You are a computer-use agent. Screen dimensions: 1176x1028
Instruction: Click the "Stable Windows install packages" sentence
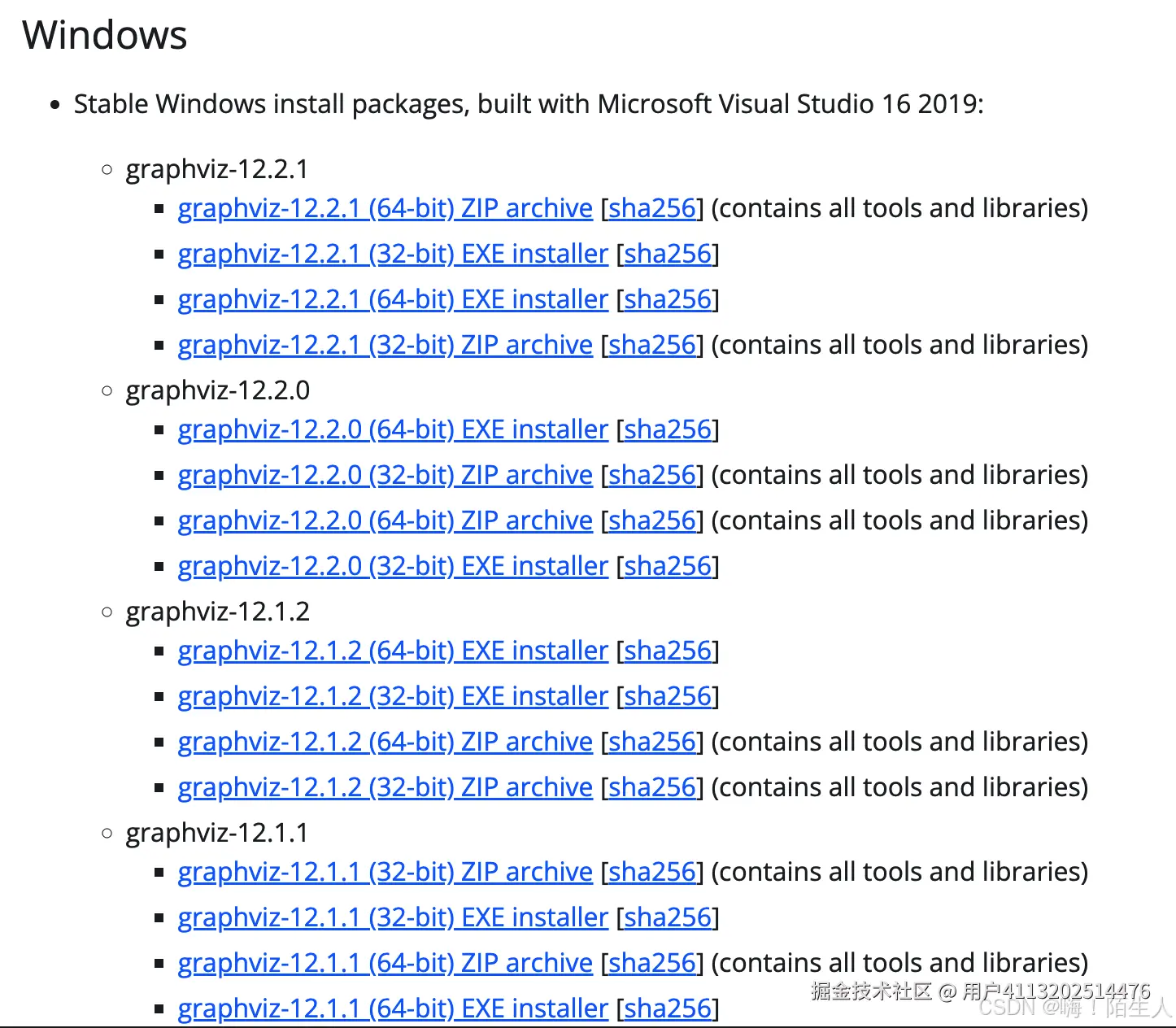click(x=529, y=104)
